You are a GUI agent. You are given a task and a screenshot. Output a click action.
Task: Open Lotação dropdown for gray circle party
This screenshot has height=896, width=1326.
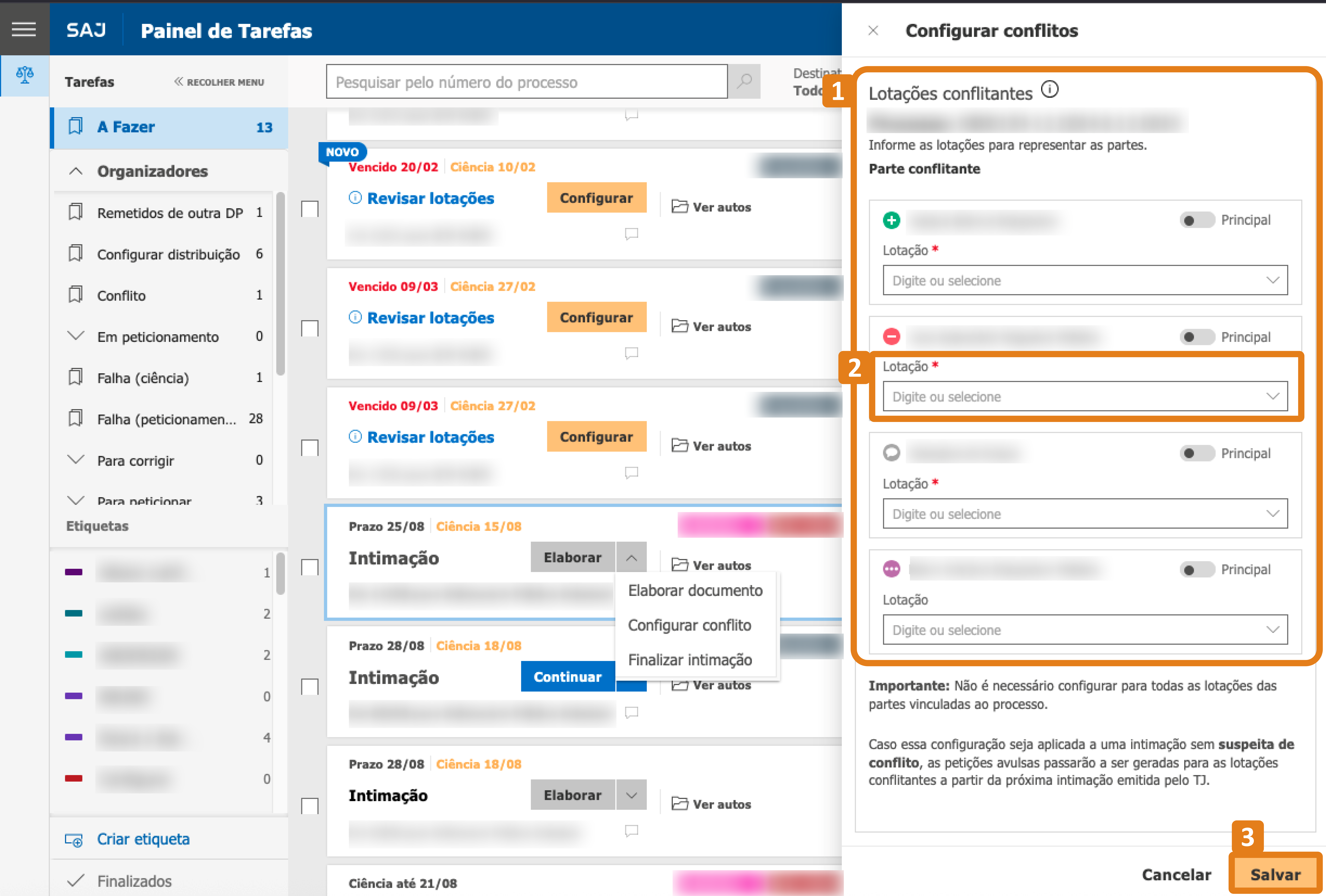[x=1085, y=514]
